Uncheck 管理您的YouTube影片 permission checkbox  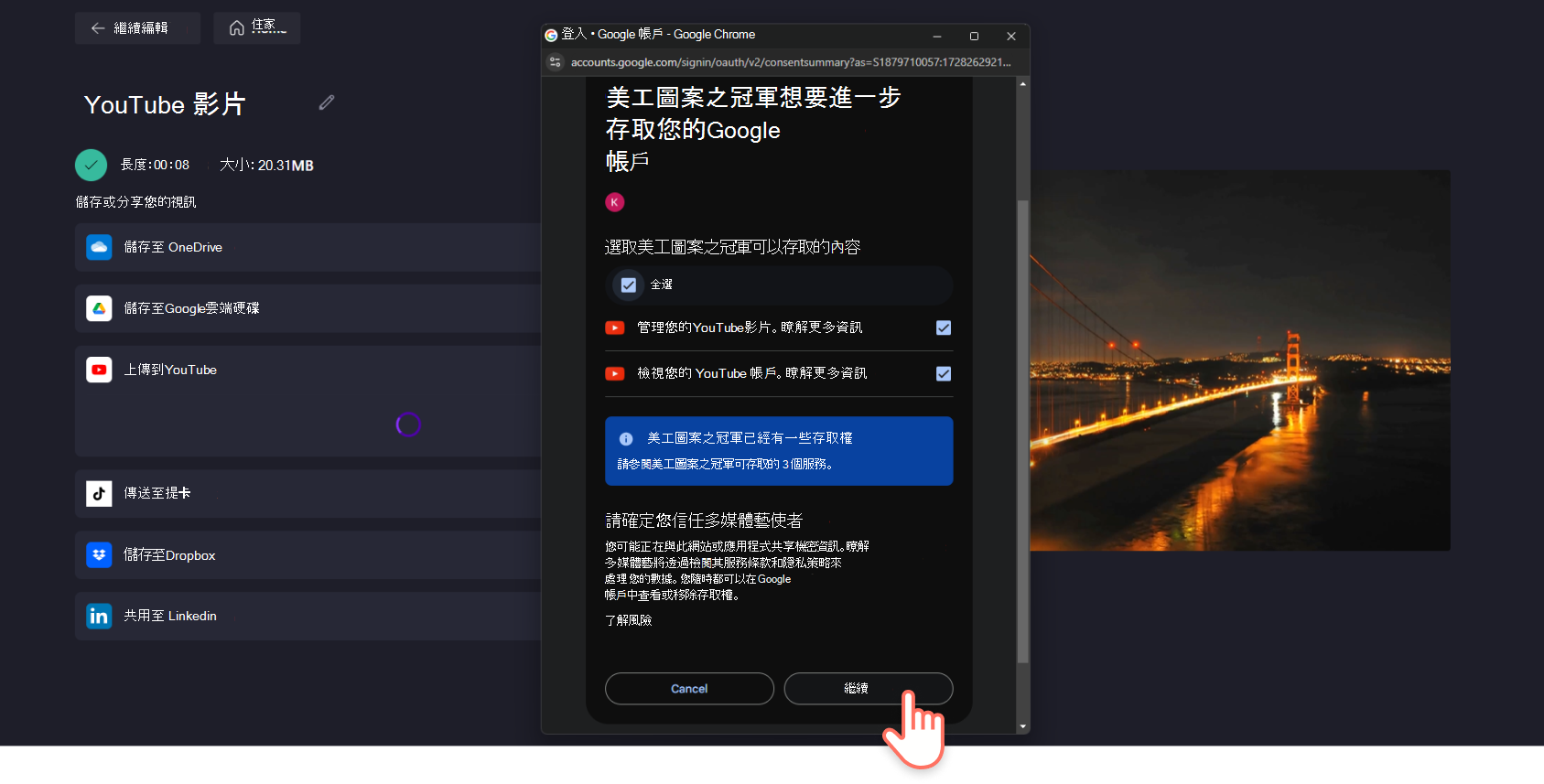944,328
